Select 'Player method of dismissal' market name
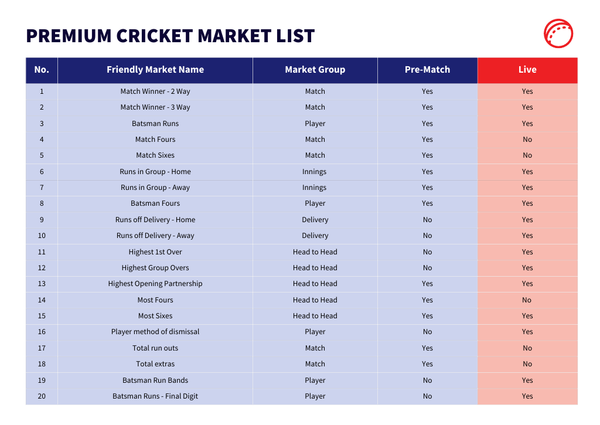The width and height of the screenshot is (600, 425). (x=155, y=332)
